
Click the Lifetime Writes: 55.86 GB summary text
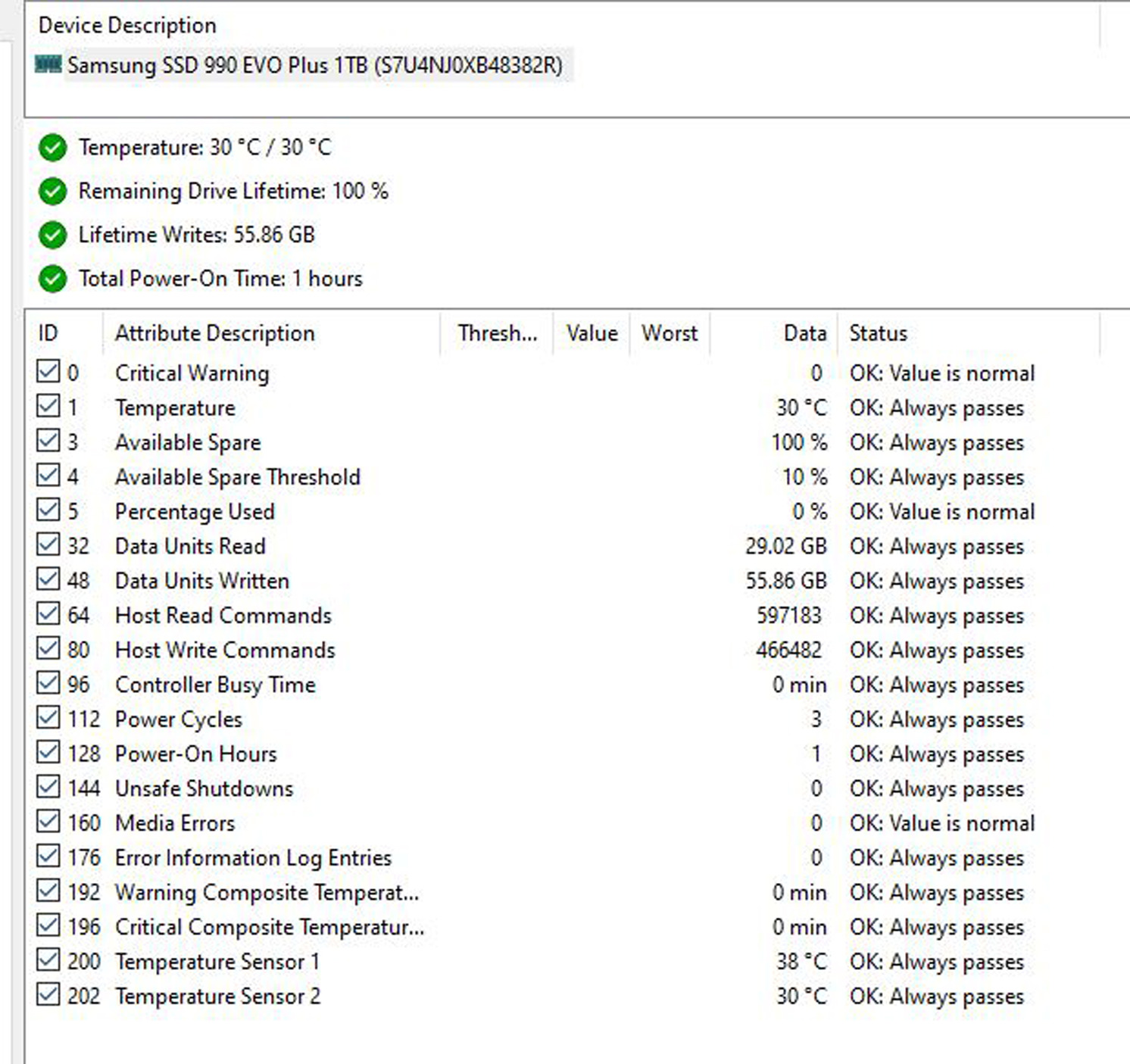(x=197, y=235)
